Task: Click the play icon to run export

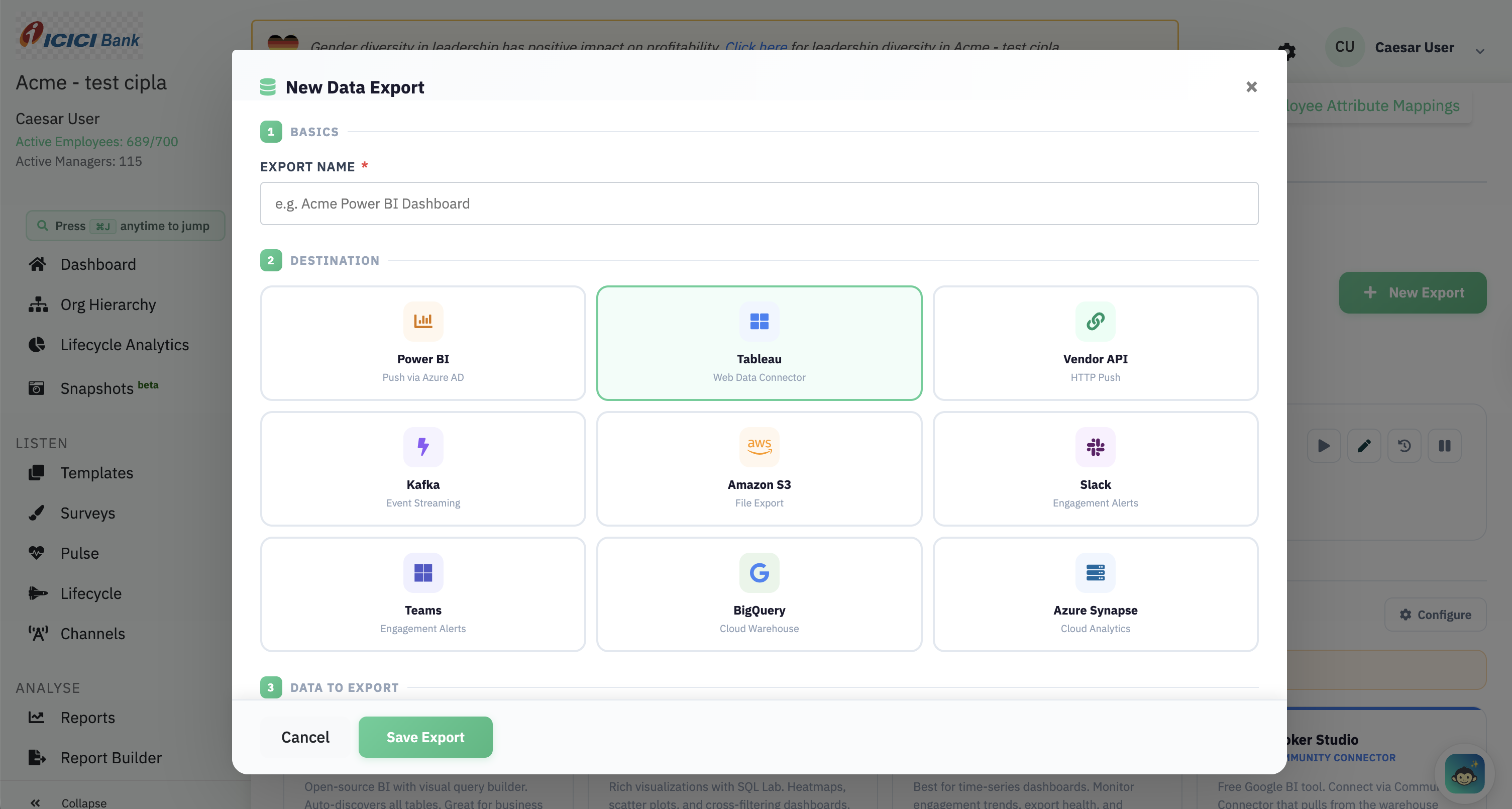Action: (1324, 446)
